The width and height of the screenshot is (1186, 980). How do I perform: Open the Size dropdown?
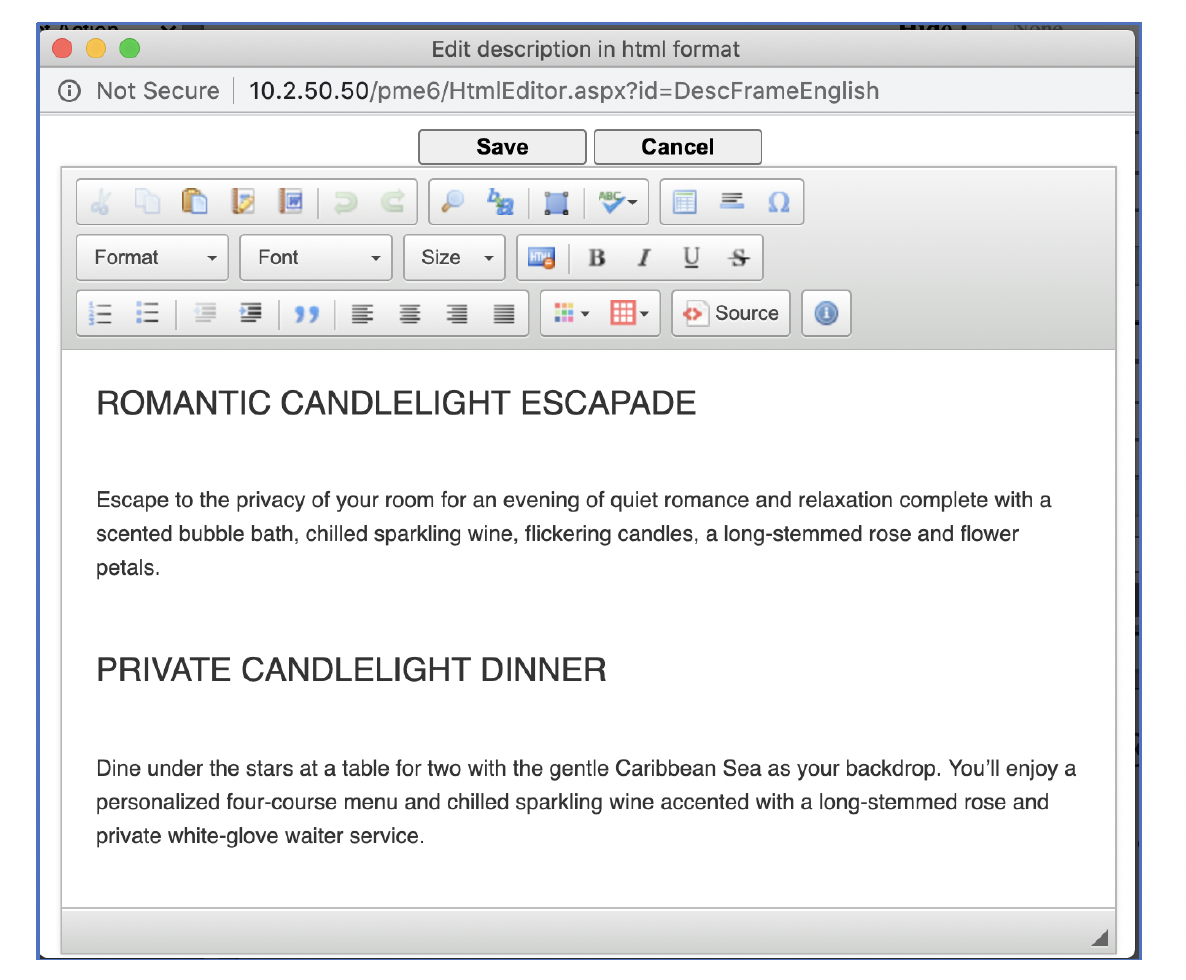coord(455,258)
